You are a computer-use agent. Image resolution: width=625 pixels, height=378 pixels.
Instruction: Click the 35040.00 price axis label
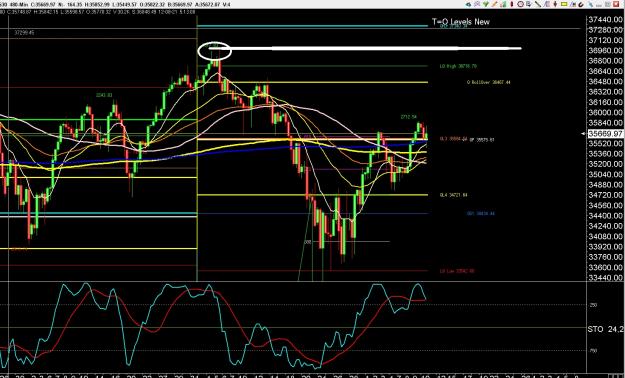tap(606, 174)
